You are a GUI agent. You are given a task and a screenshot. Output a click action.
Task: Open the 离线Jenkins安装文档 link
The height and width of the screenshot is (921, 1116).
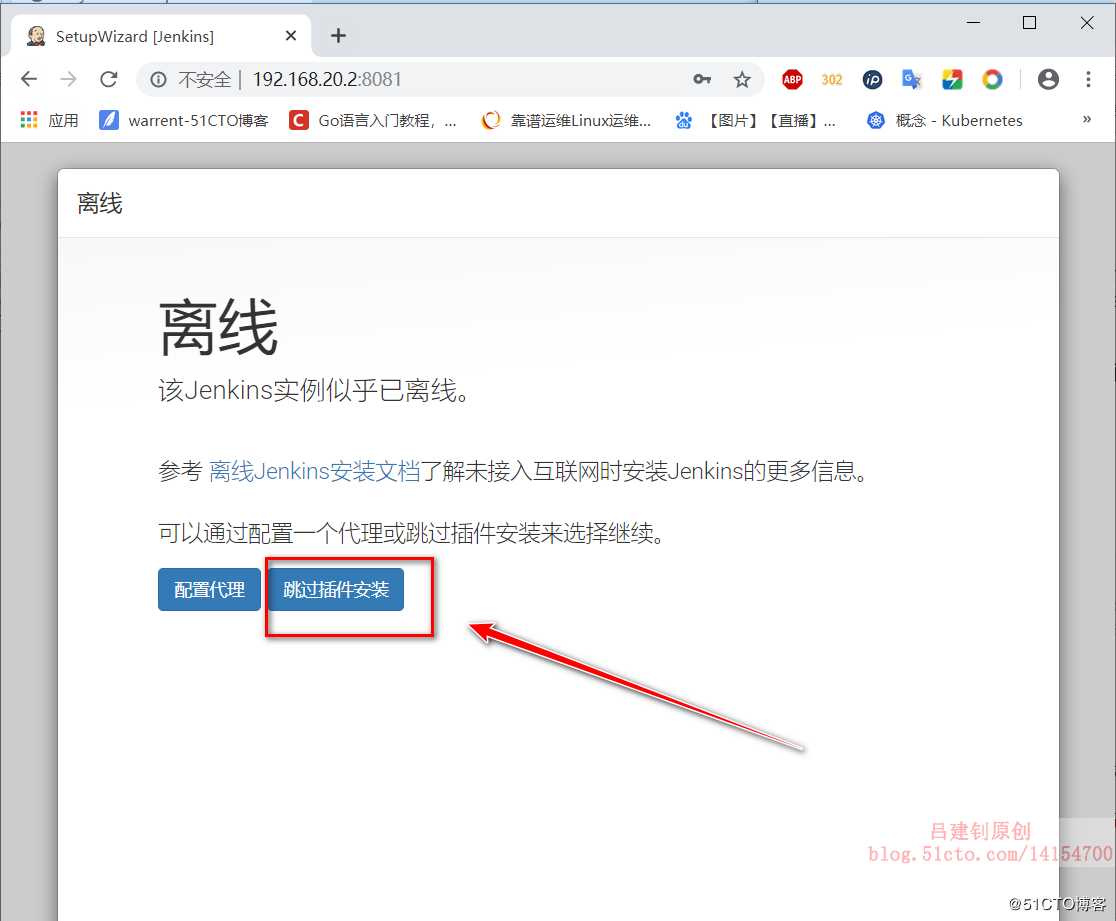pos(314,471)
